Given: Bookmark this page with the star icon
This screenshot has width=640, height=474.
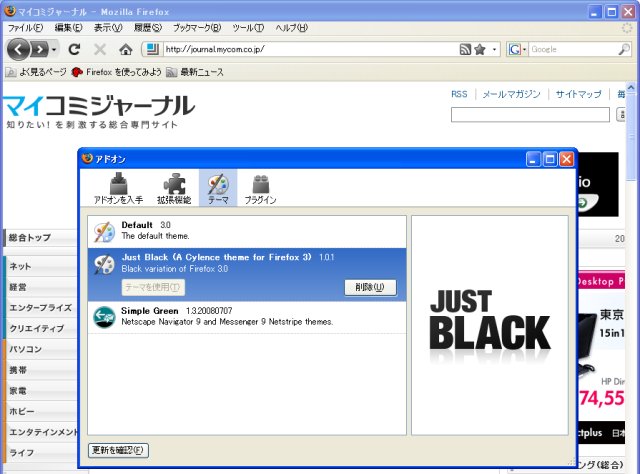Looking at the screenshot, I should click(x=480, y=49).
